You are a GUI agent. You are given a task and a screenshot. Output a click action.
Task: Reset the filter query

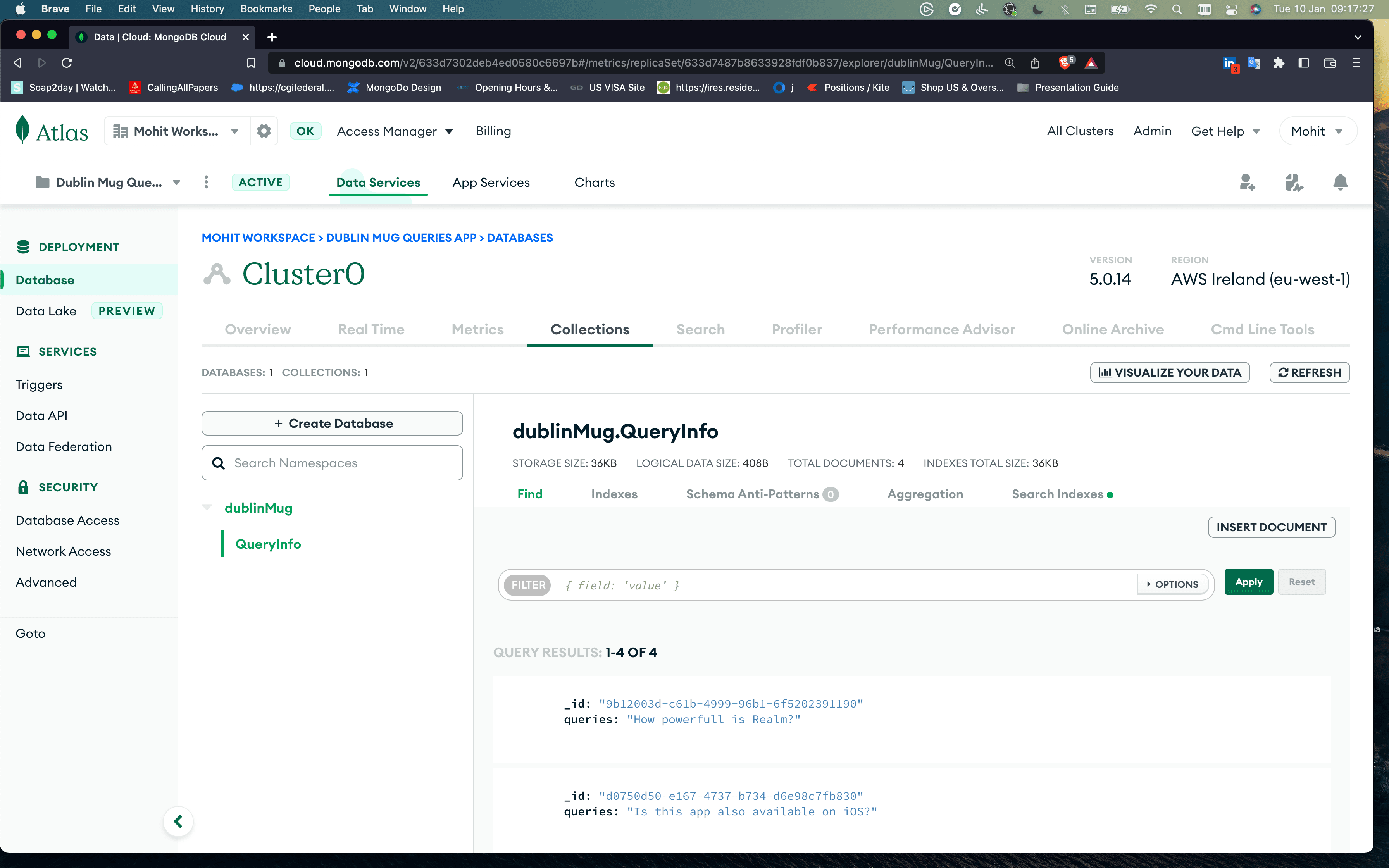pos(1302,582)
